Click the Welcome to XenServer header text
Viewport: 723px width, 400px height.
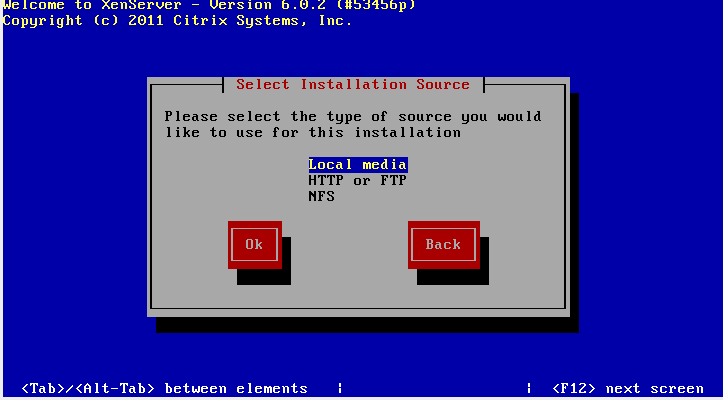pos(92,5)
